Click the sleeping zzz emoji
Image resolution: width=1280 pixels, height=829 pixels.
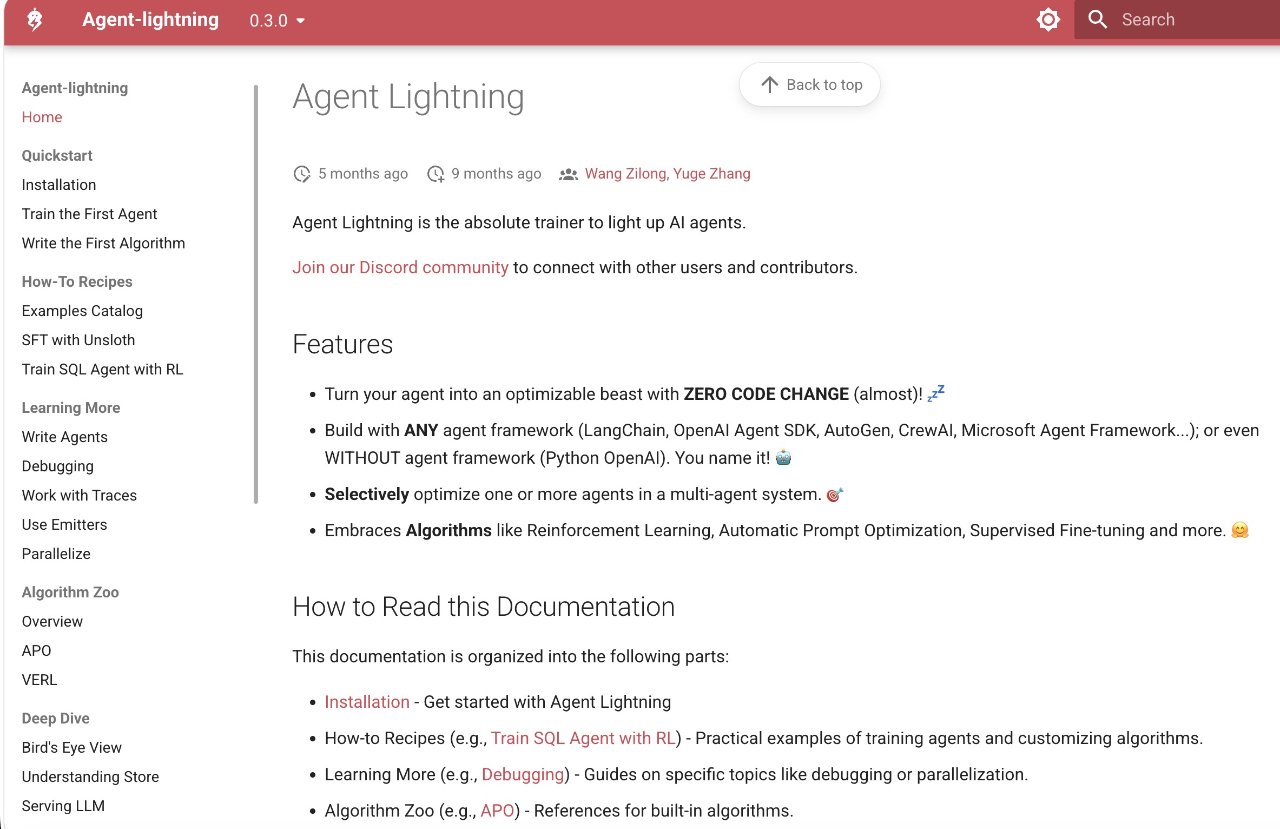click(x=936, y=393)
